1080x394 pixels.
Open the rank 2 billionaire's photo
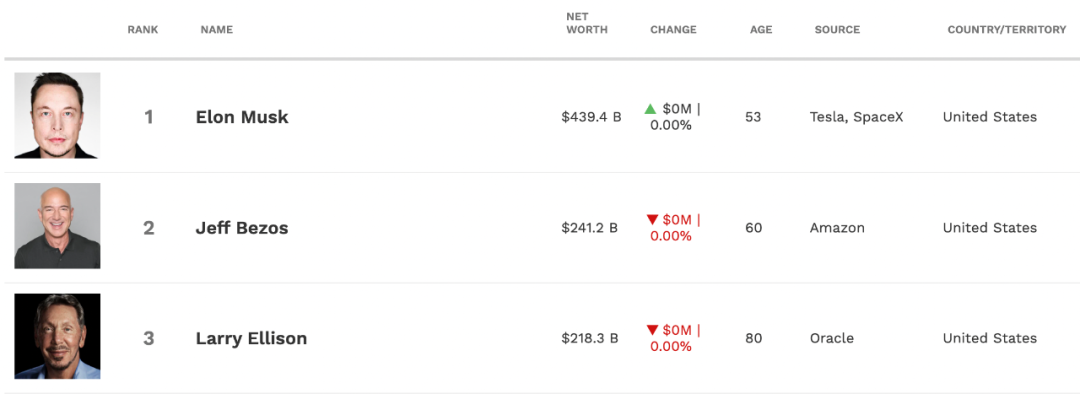[57, 226]
